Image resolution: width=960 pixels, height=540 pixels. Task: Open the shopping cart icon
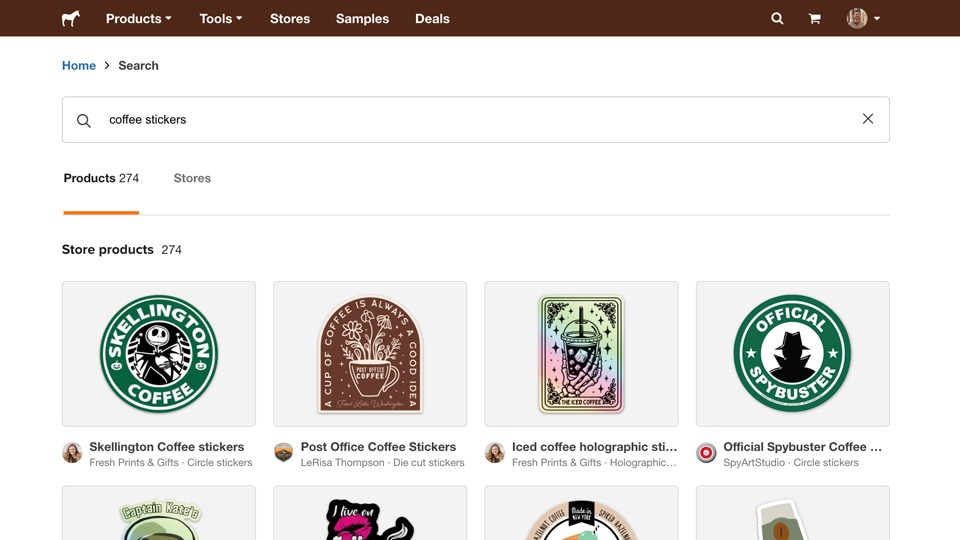click(x=814, y=18)
